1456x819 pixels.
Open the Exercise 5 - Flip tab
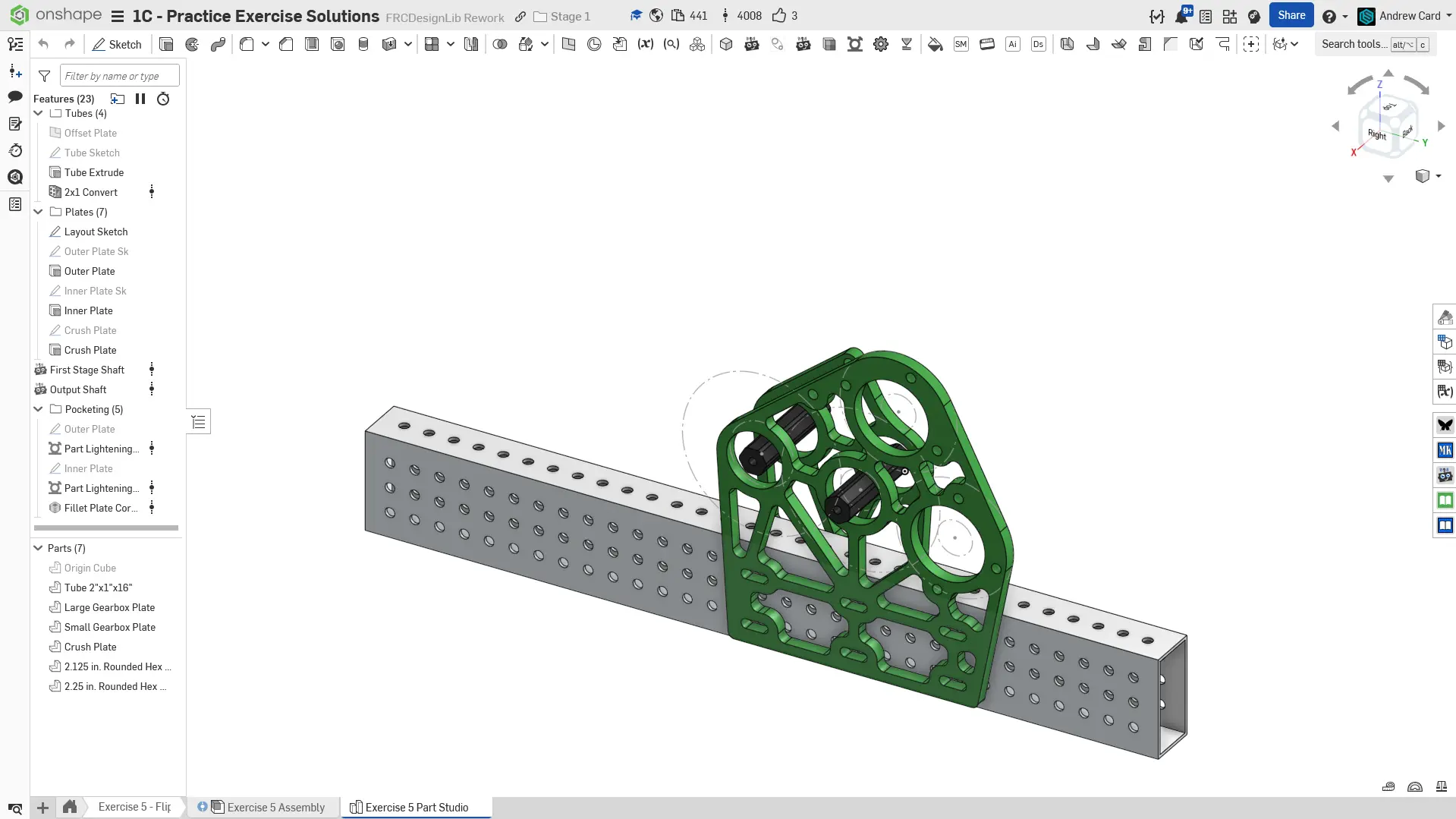pos(134,807)
